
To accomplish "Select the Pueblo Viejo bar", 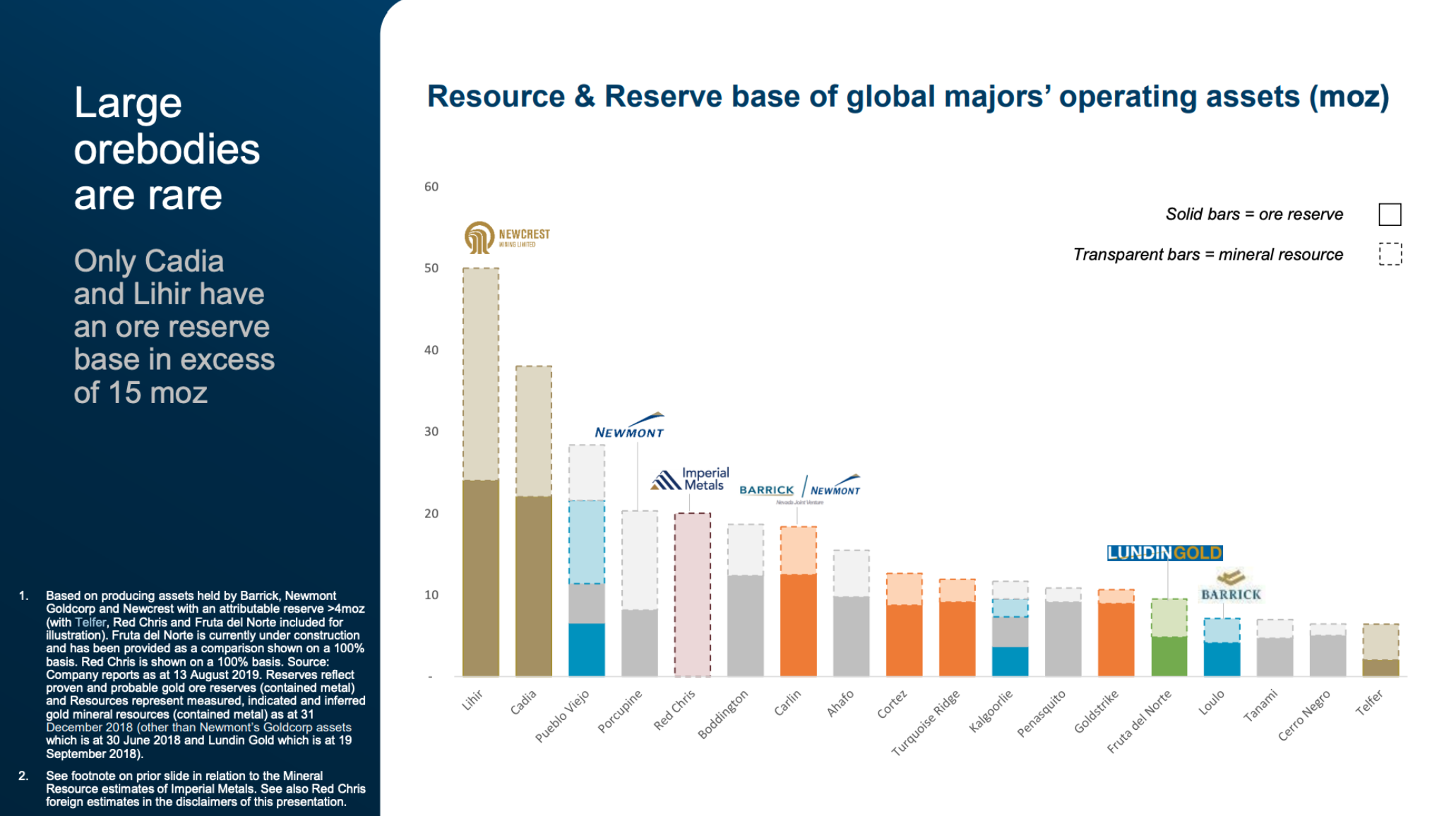I will [x=587, y=560].
